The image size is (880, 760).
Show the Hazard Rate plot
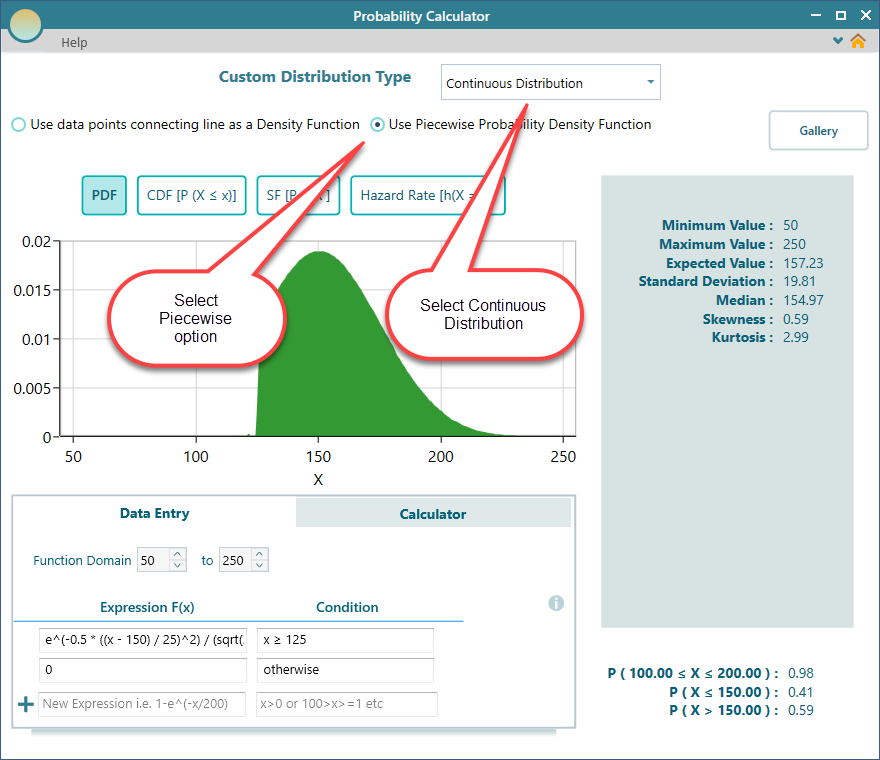(x=427, y=195)
